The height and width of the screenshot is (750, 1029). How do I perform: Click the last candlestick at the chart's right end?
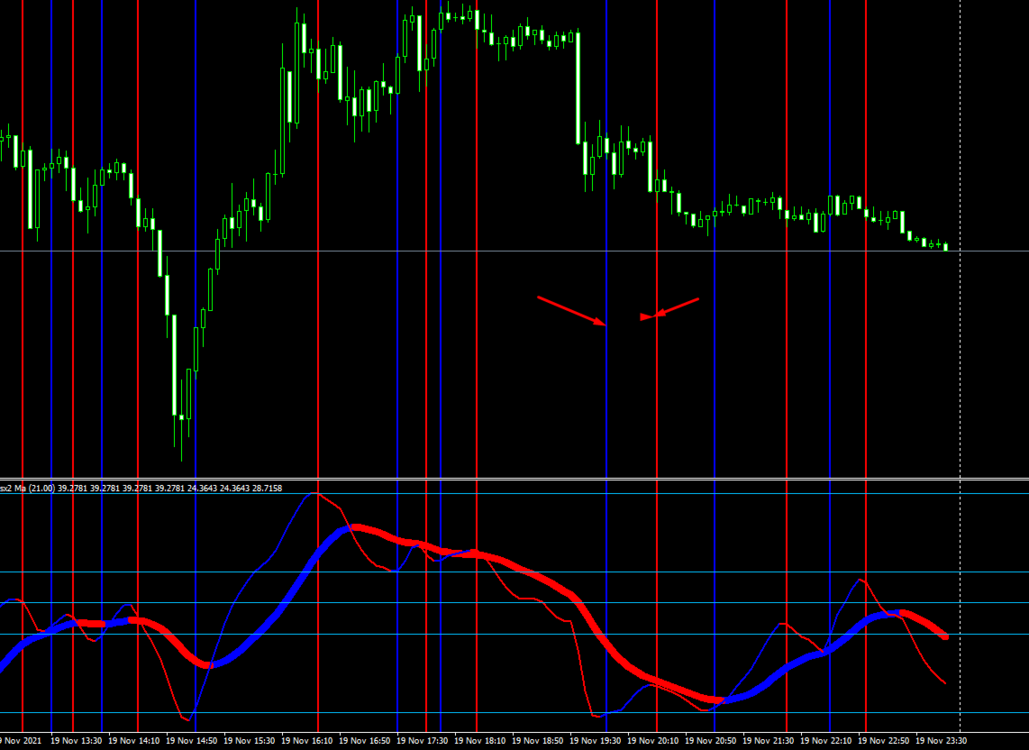(946, 247)
